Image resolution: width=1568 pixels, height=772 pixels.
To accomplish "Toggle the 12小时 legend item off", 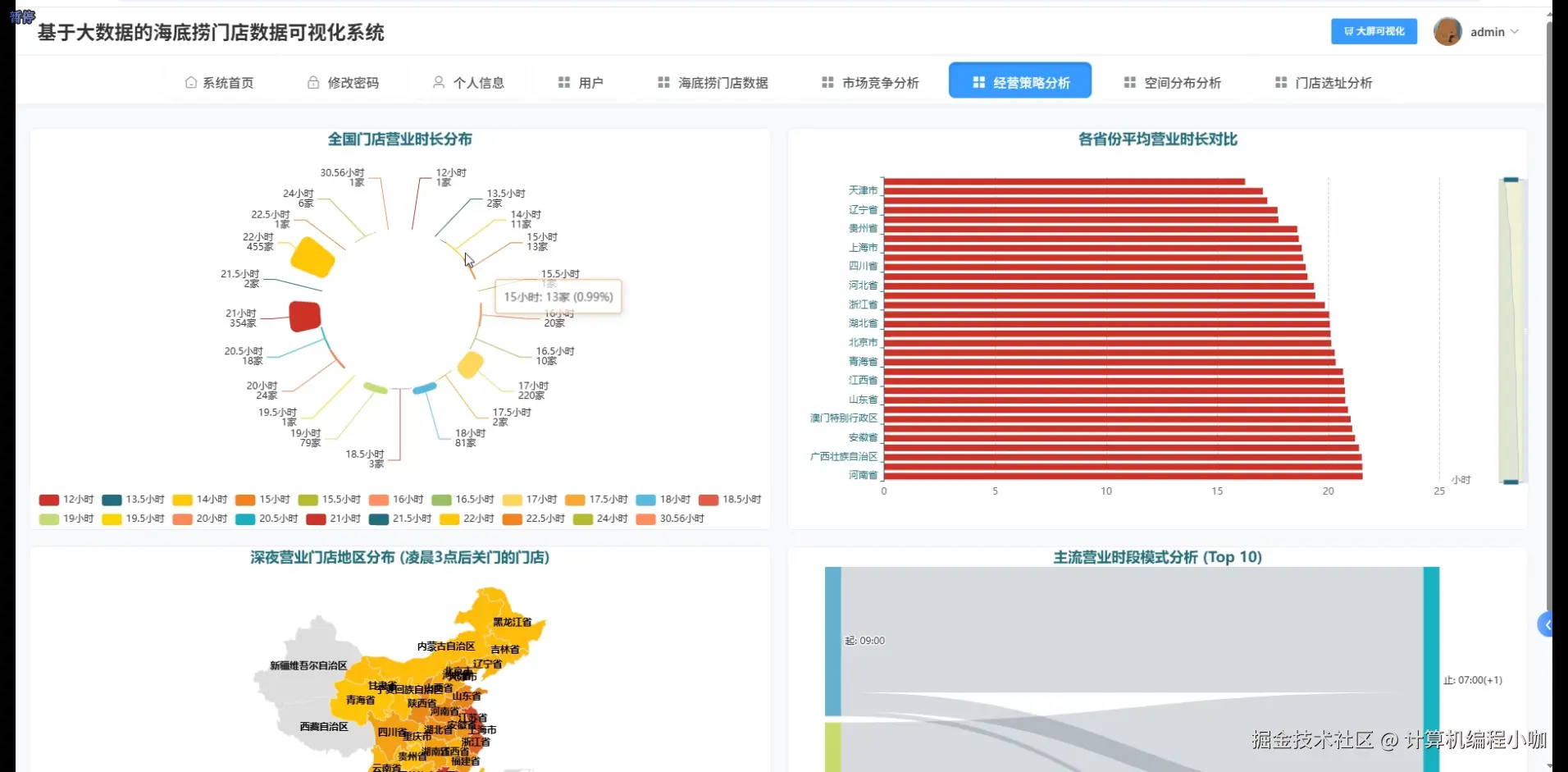I will pos(66,500).
